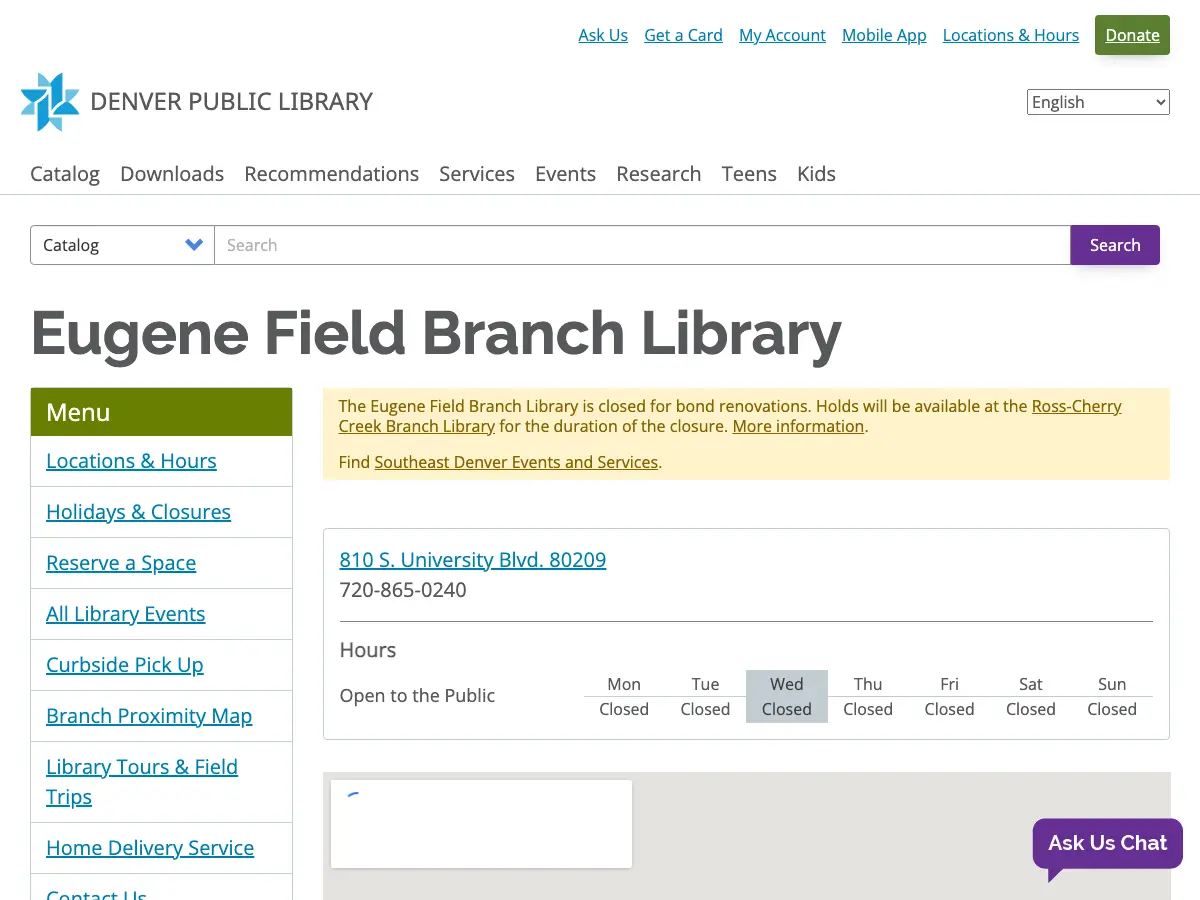1200x900 pixels.
Task: Click into the catalog Search text field
Action: [642, 245]
